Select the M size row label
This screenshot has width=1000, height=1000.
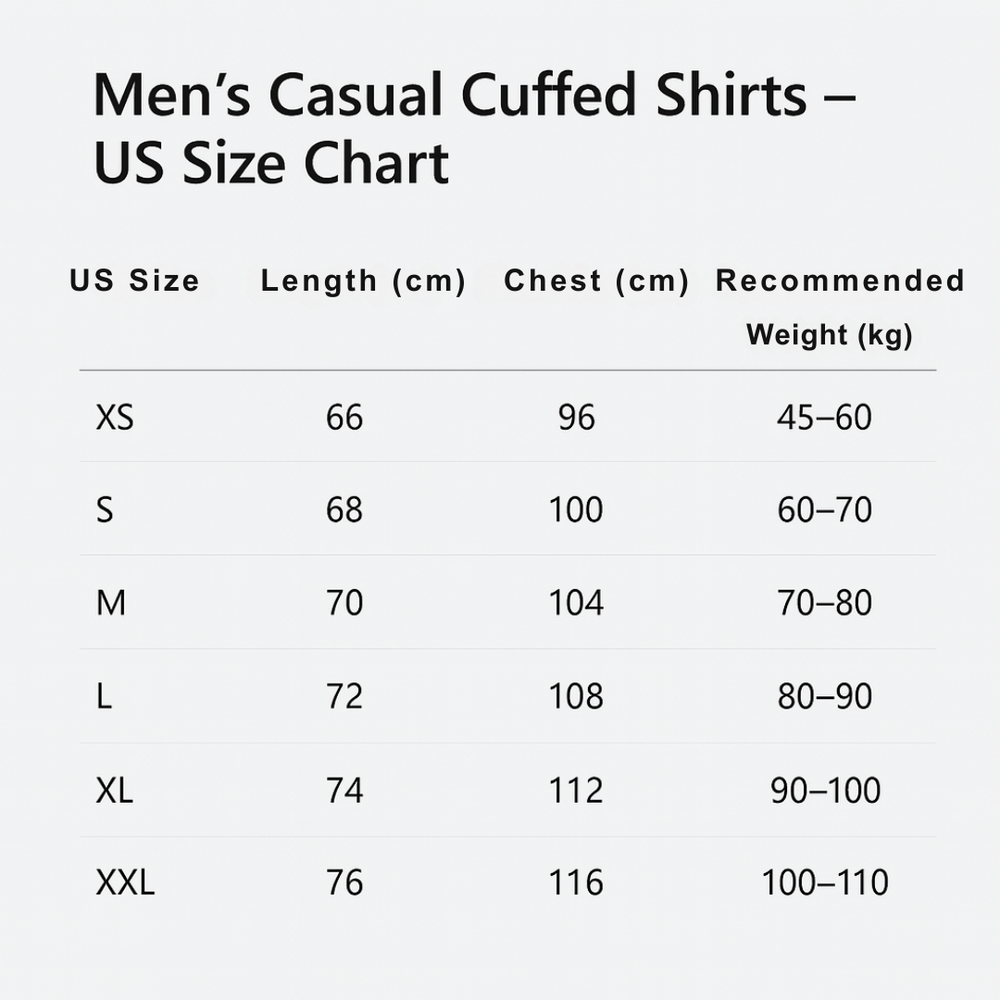pyautogui.click(x=111, y=603)
